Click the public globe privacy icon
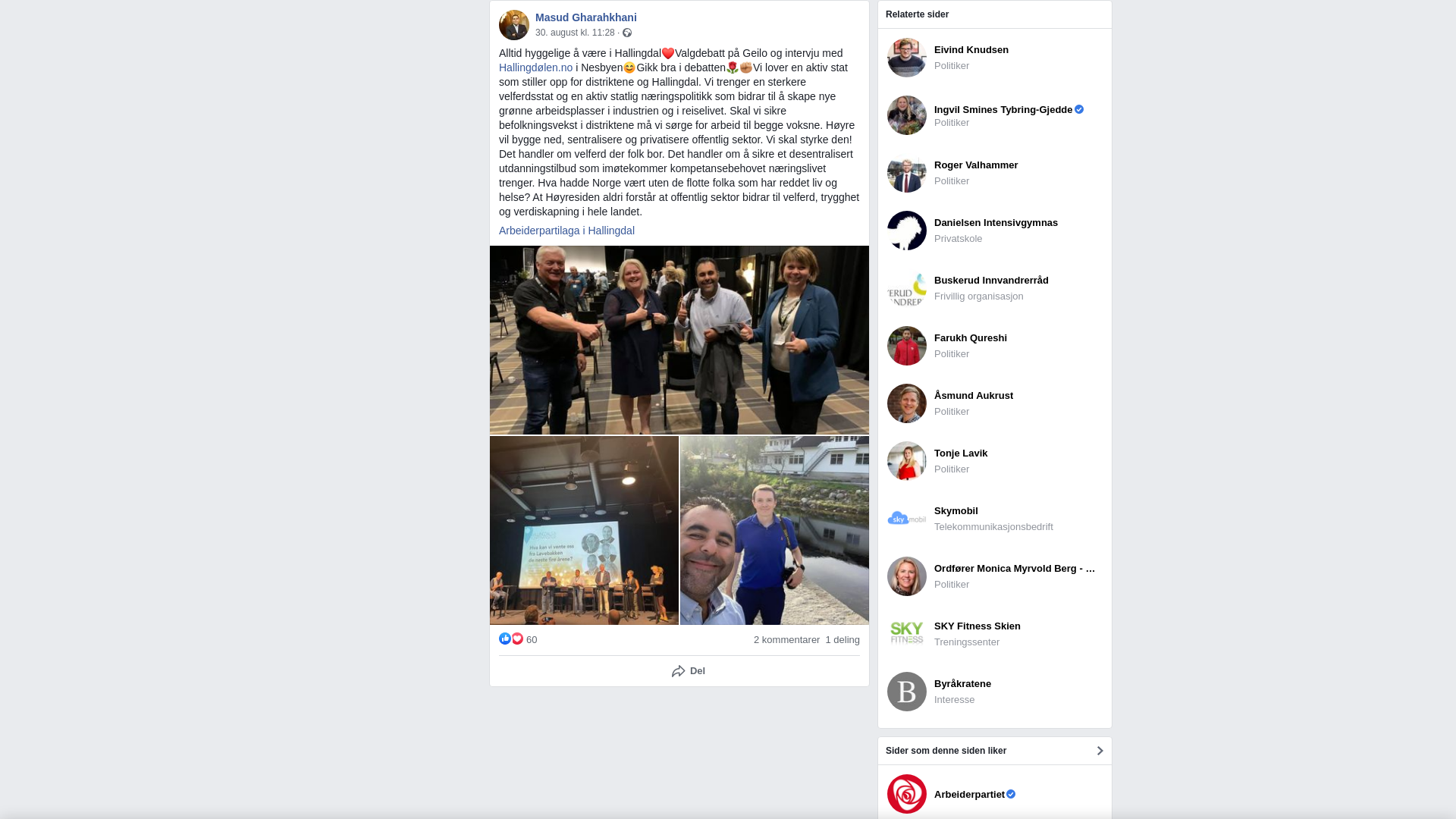 pos(627,33)
